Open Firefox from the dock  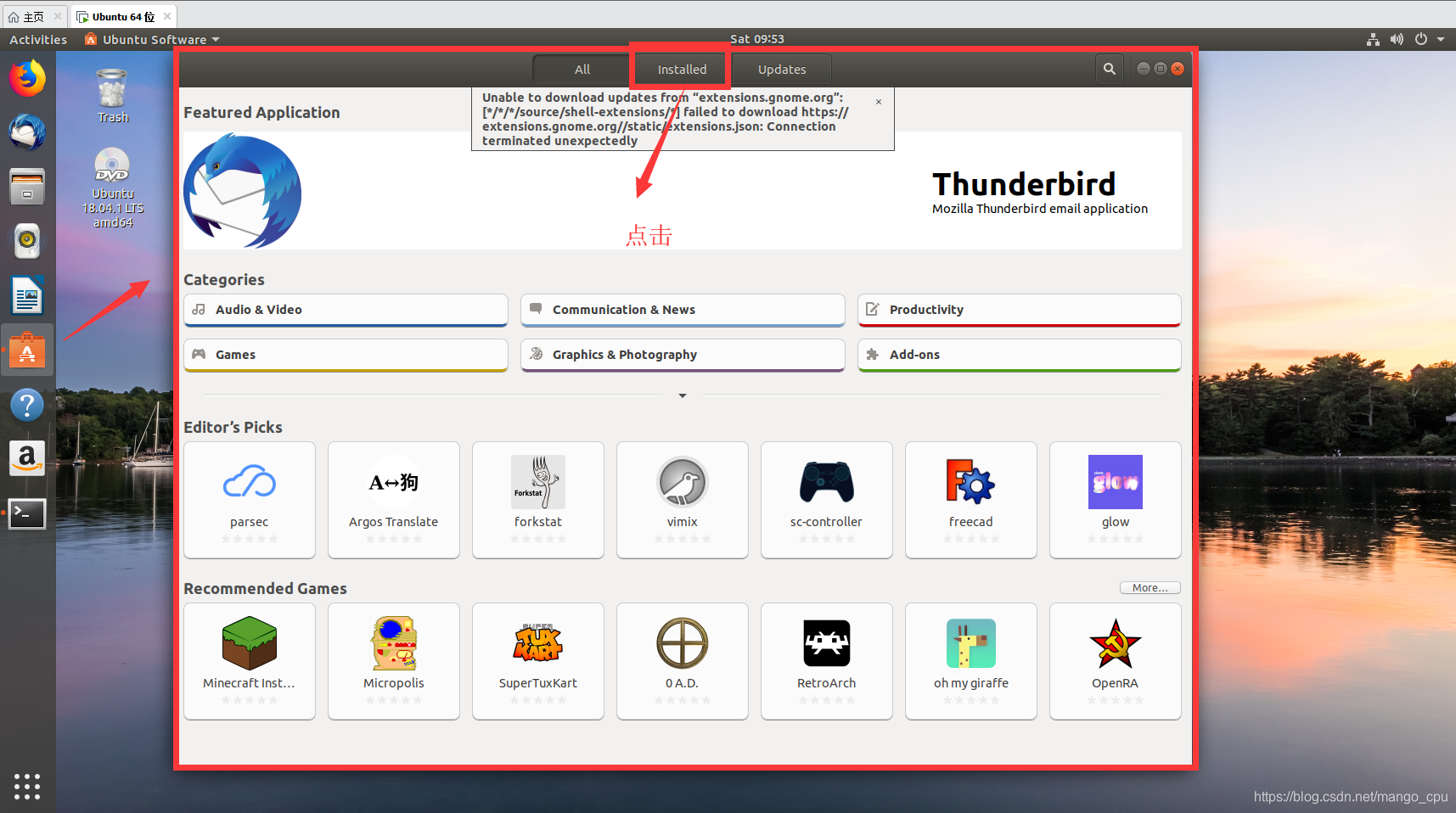tap(27, 78)
